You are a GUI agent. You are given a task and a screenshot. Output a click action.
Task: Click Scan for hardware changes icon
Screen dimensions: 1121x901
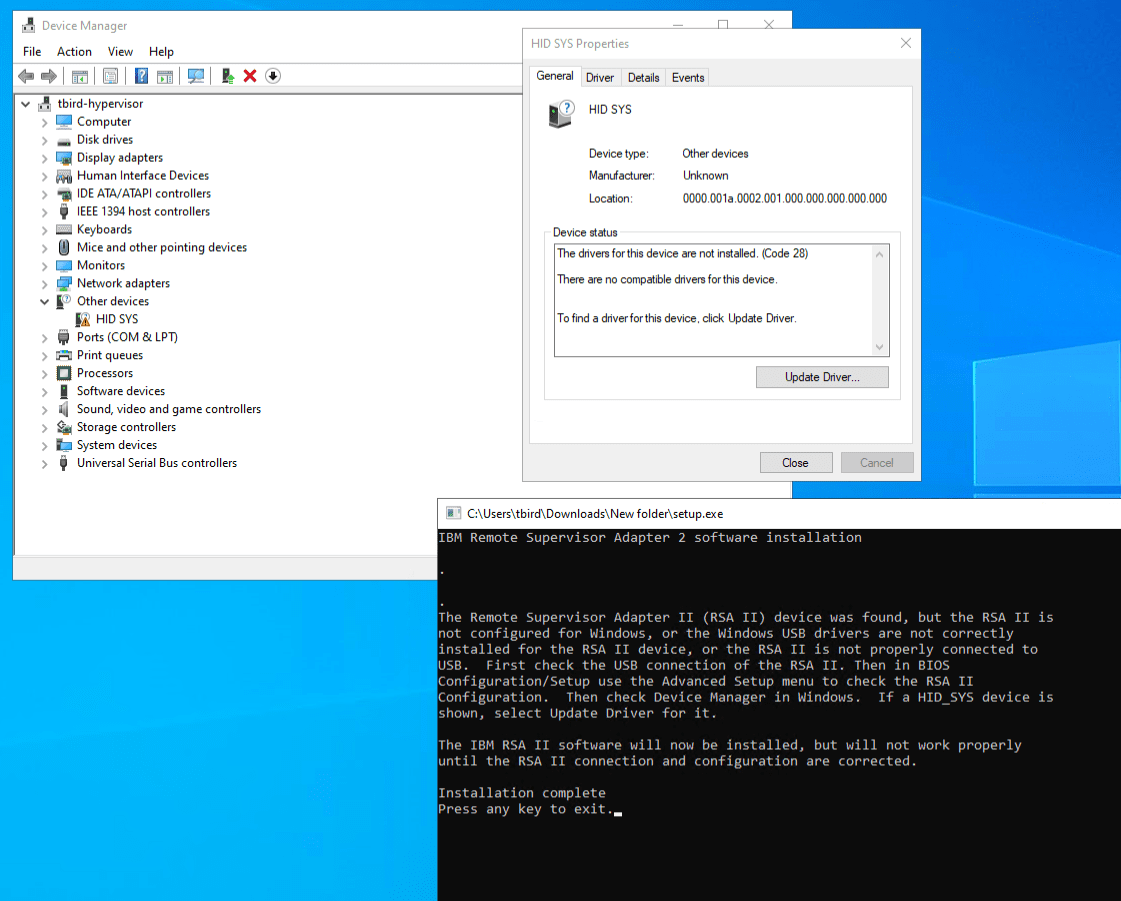[x=196, y=76]
